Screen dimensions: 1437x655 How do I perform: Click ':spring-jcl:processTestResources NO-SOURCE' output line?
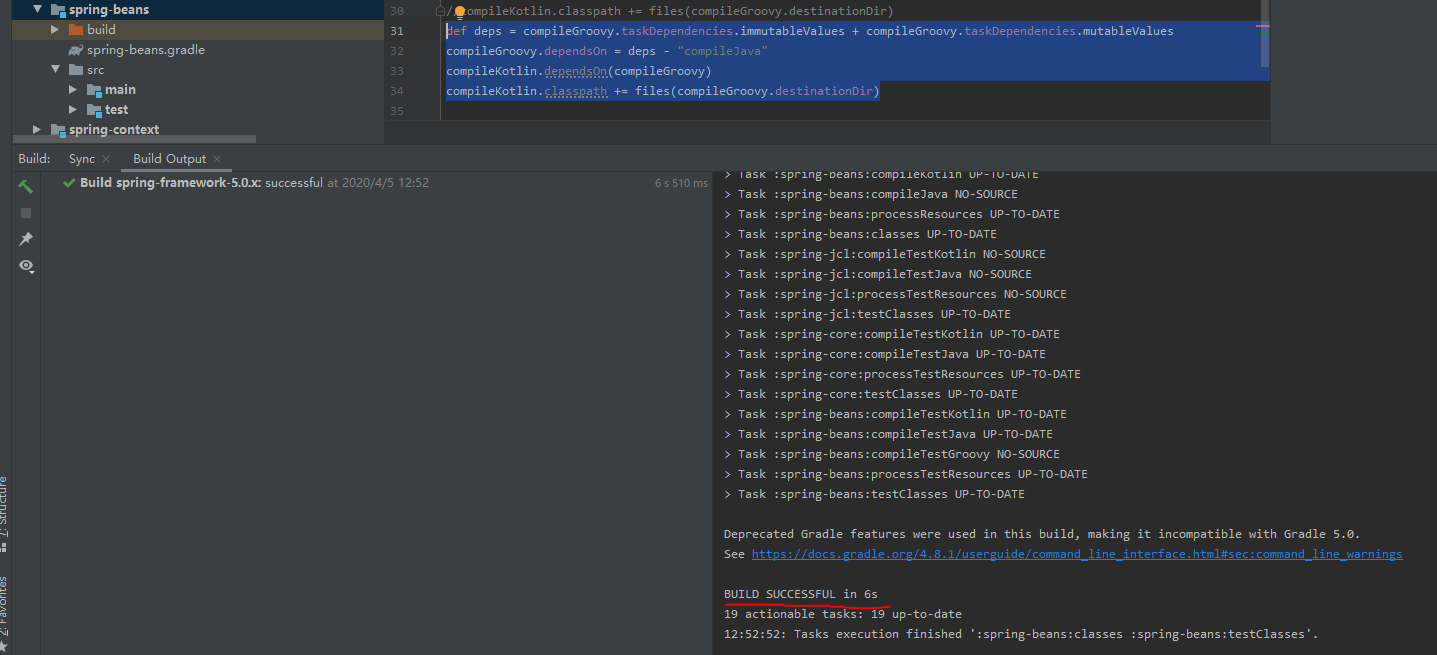[895, 294]
